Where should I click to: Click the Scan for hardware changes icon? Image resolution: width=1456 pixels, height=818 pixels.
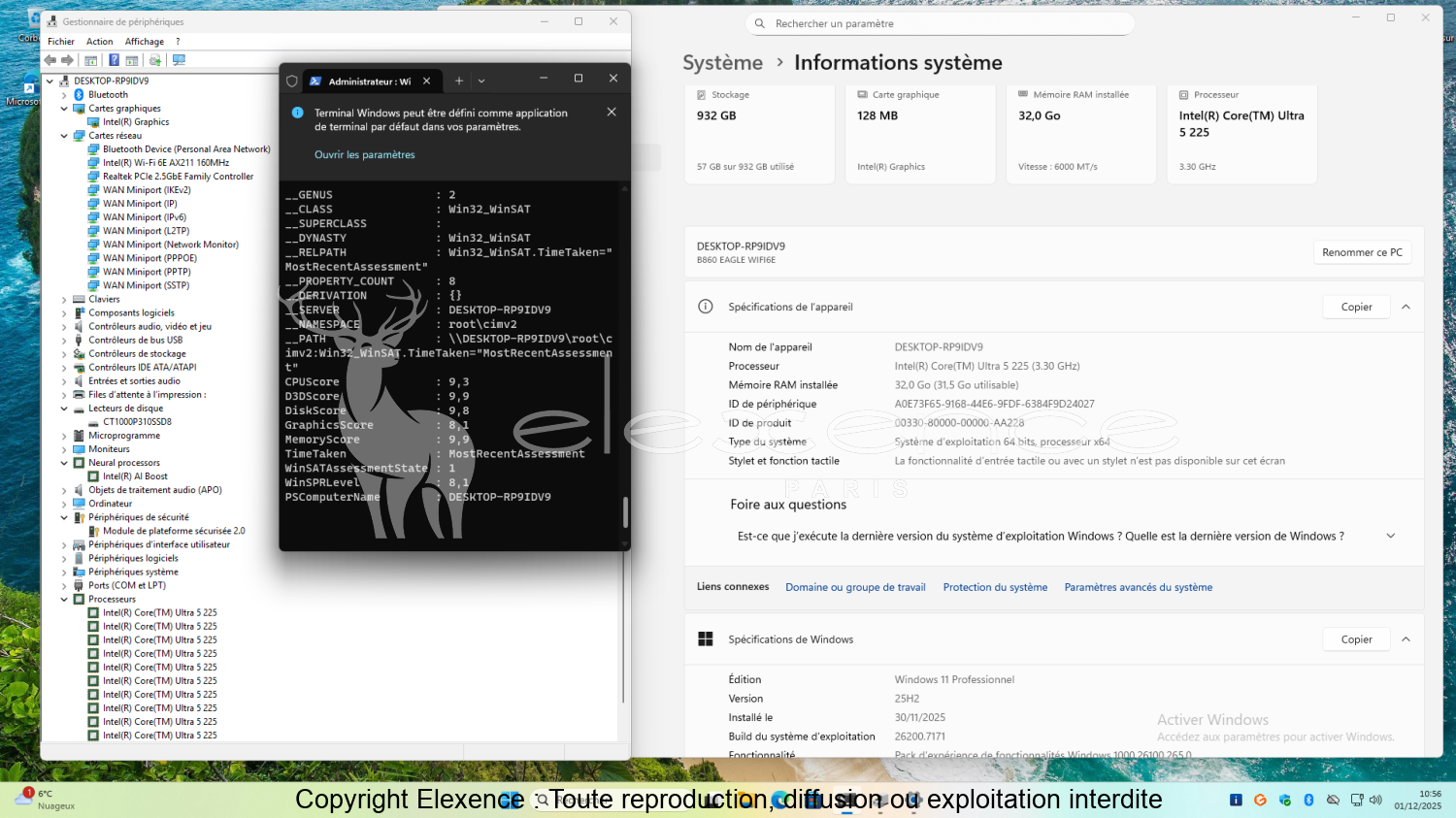pos(179,60)
